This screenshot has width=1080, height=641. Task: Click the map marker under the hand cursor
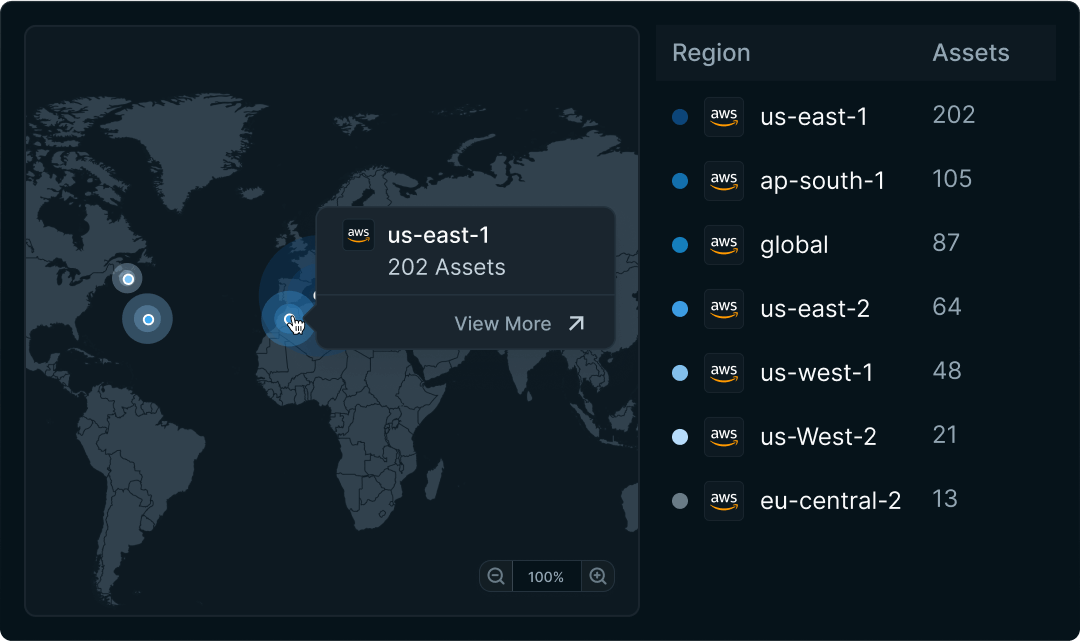(290, 319)
